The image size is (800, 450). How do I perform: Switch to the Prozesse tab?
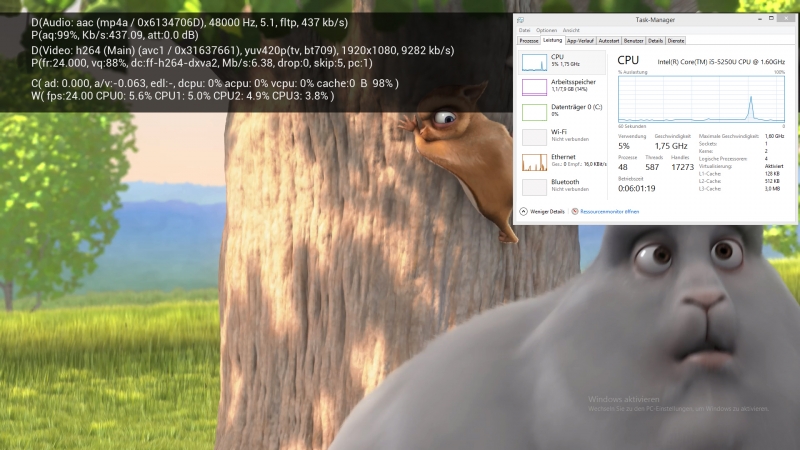pyautogui.click(x=529, y=41)
